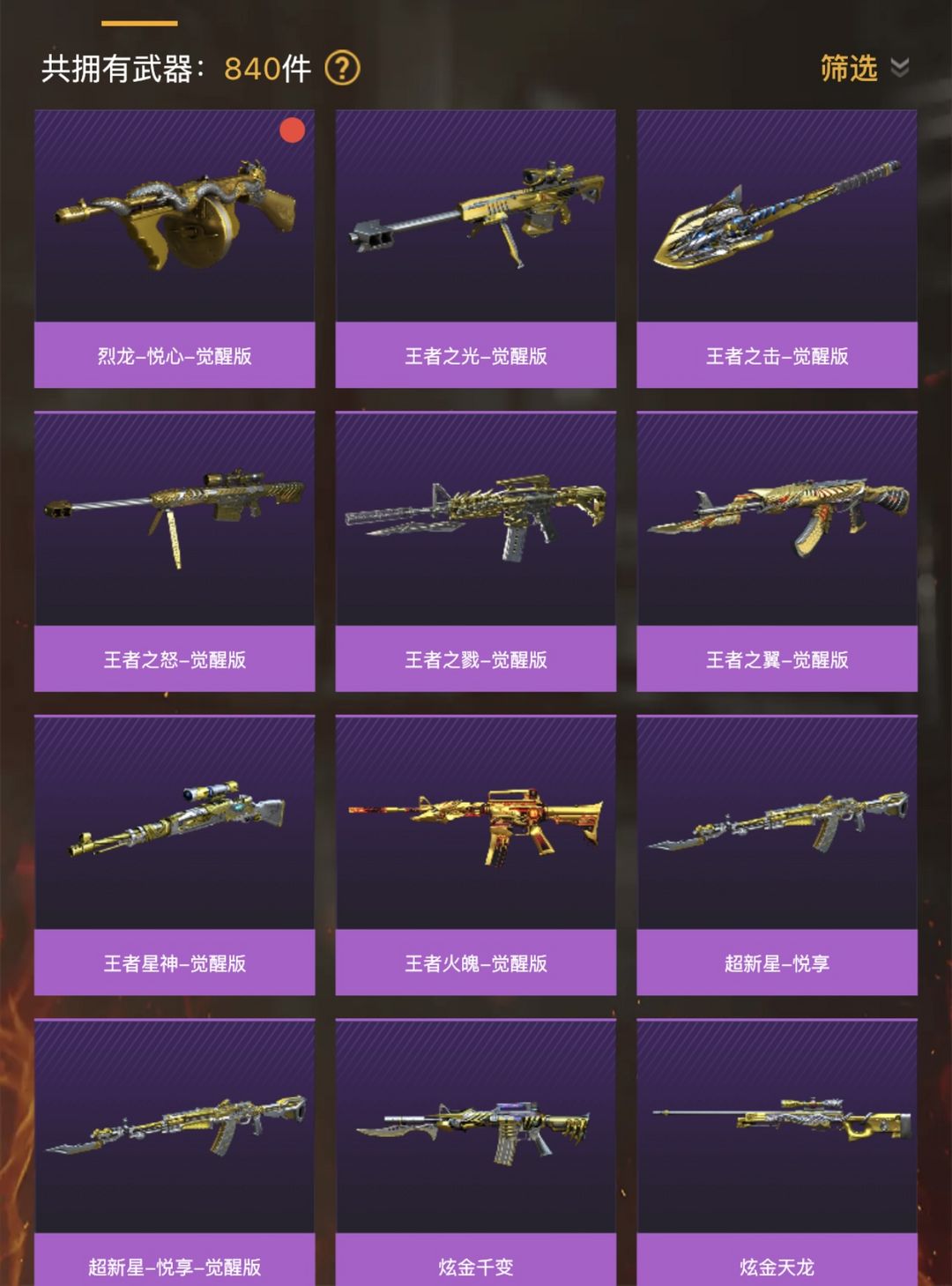View the 王者火魄-觉醒版 golden rifle
Viewport: 952px width, 1286px height.
pyautogui.click(x=476, y=822)
